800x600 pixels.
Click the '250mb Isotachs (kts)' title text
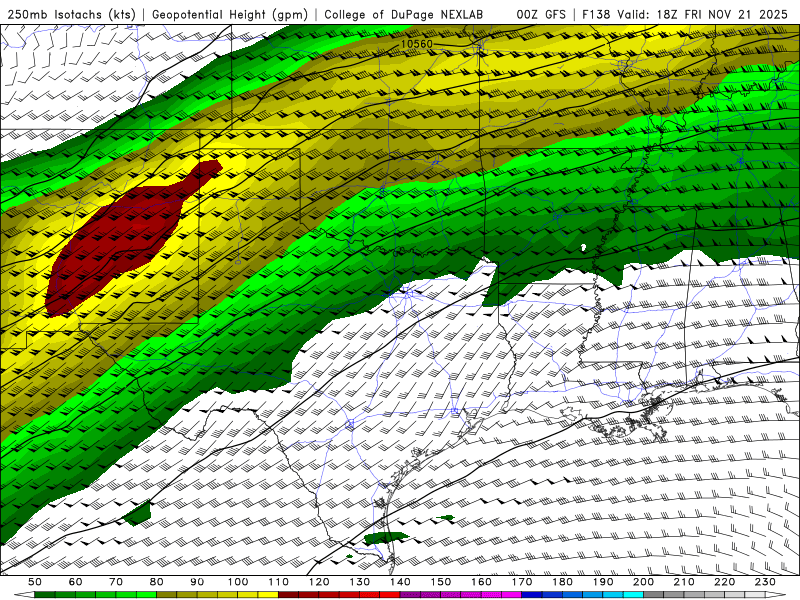point(71,14)
